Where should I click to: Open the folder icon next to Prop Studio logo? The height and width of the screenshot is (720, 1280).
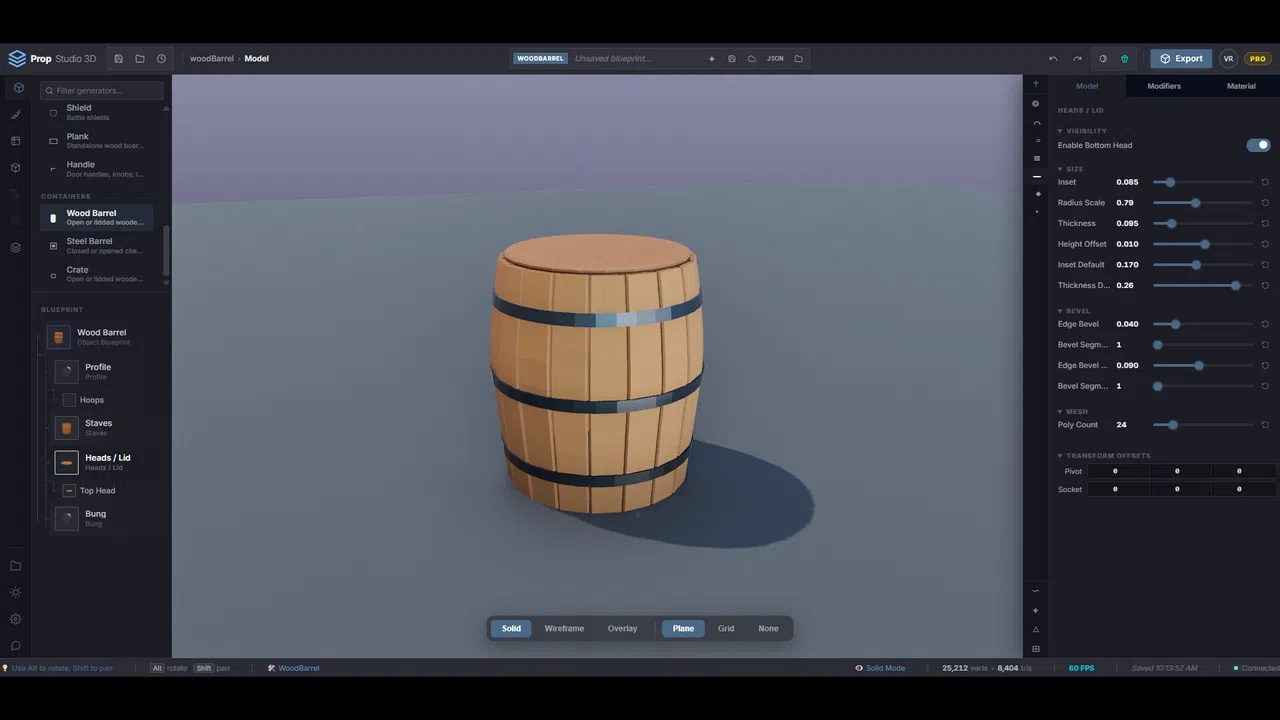[x=140, y=59]
